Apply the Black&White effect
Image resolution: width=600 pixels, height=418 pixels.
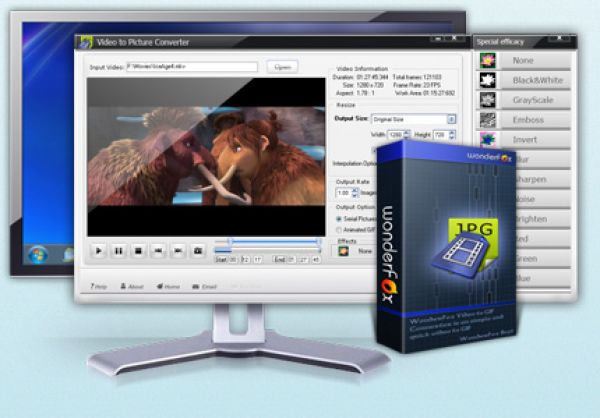point(536,80)
